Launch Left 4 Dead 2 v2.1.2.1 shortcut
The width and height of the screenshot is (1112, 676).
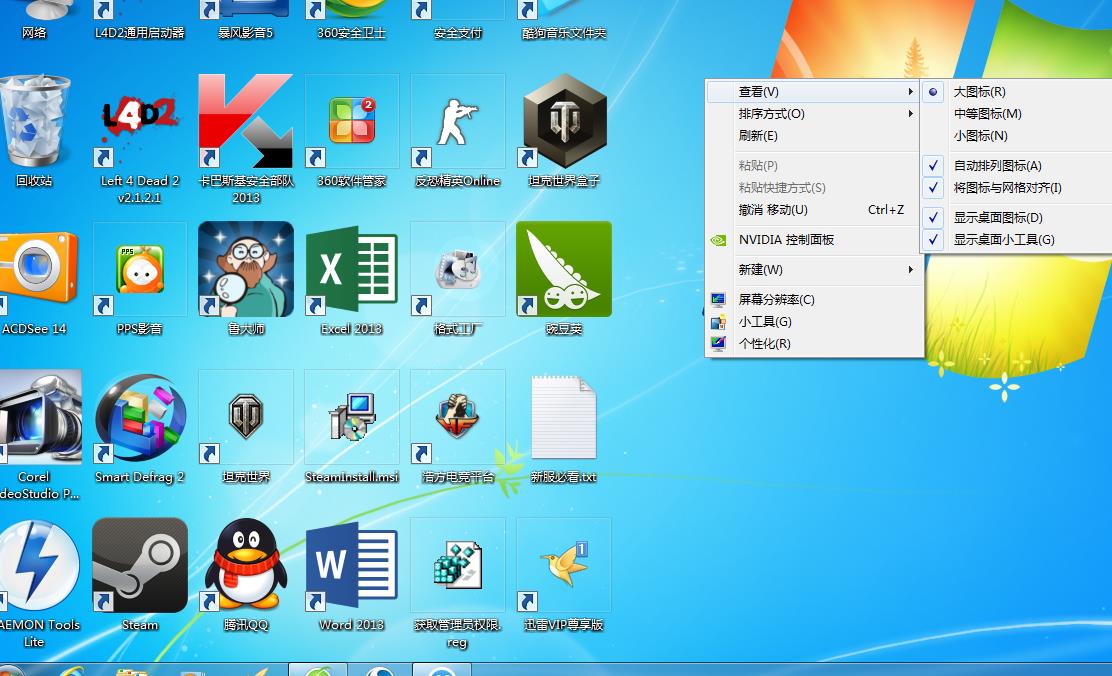[x=140, y=122]
